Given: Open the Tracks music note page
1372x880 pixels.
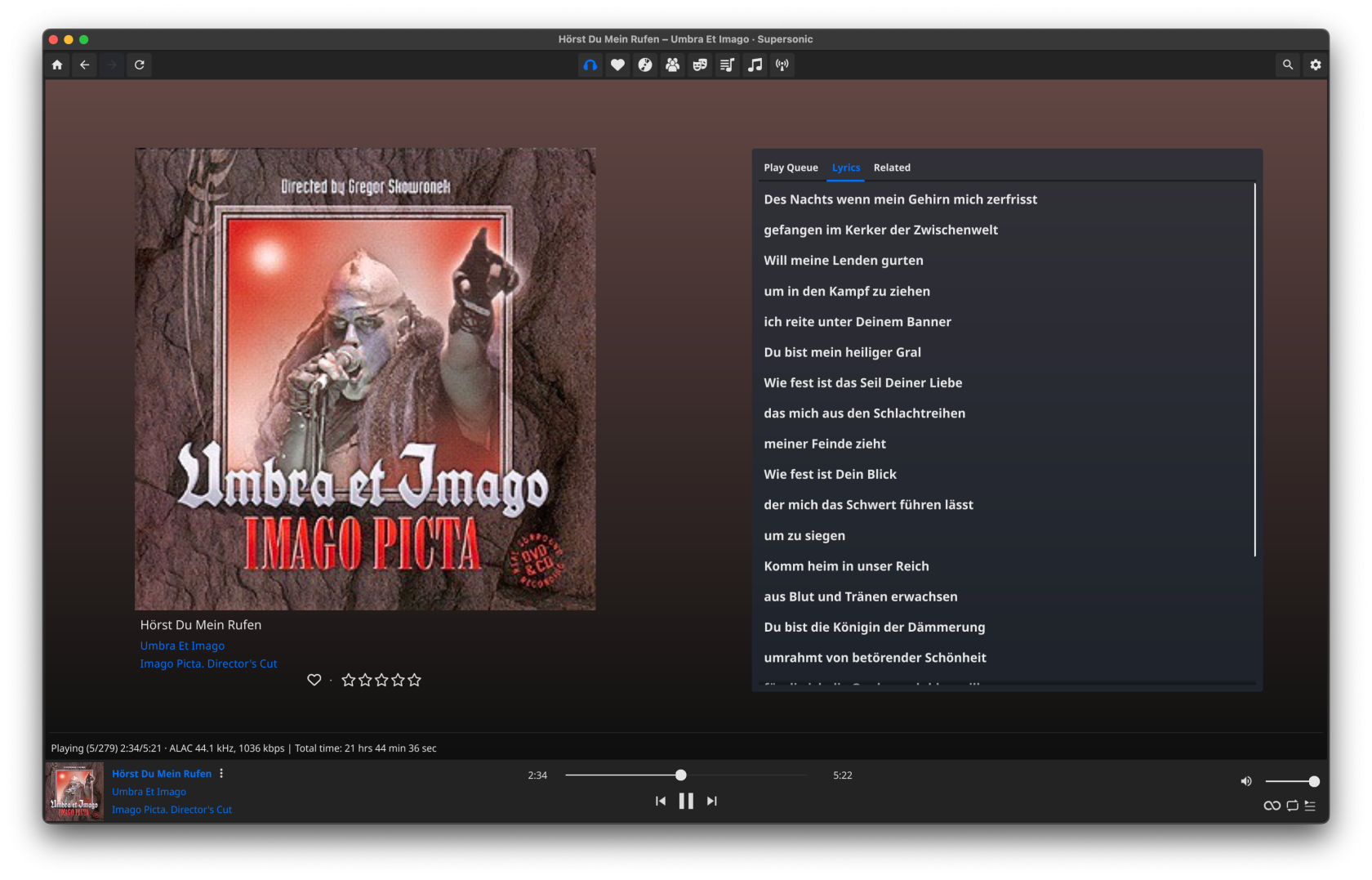Looking at the screenshot, I should click(755, 65).
